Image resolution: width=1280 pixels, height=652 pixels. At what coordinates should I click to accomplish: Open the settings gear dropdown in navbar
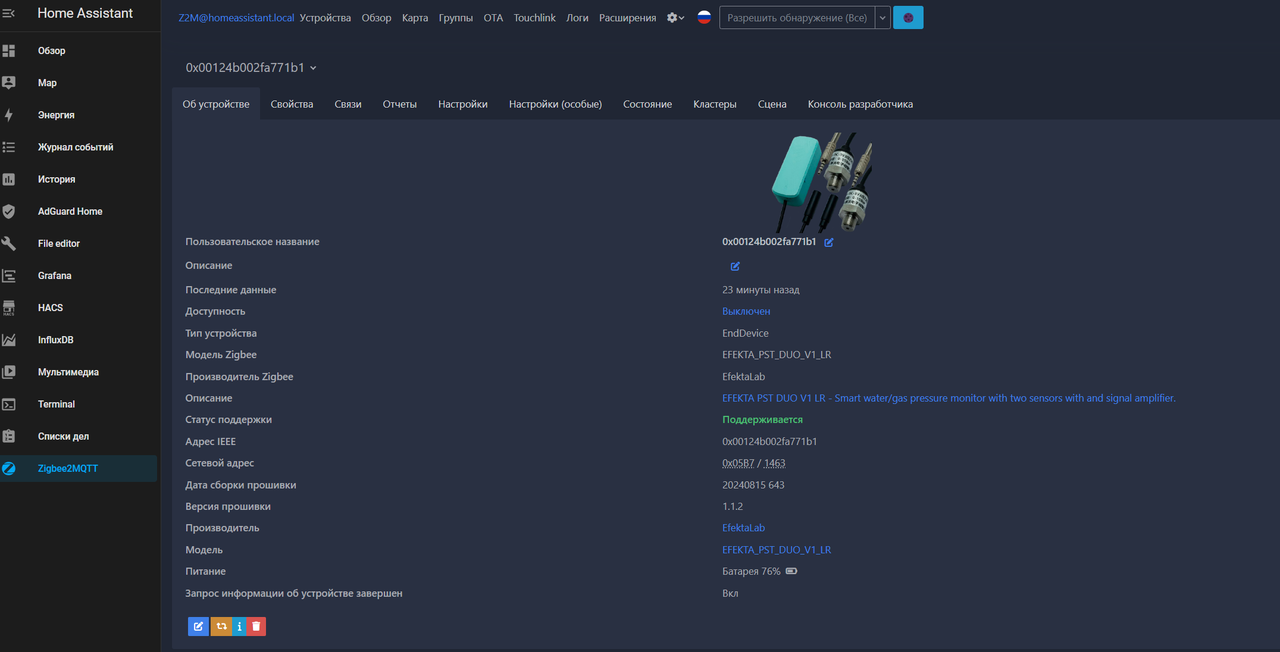676,18
